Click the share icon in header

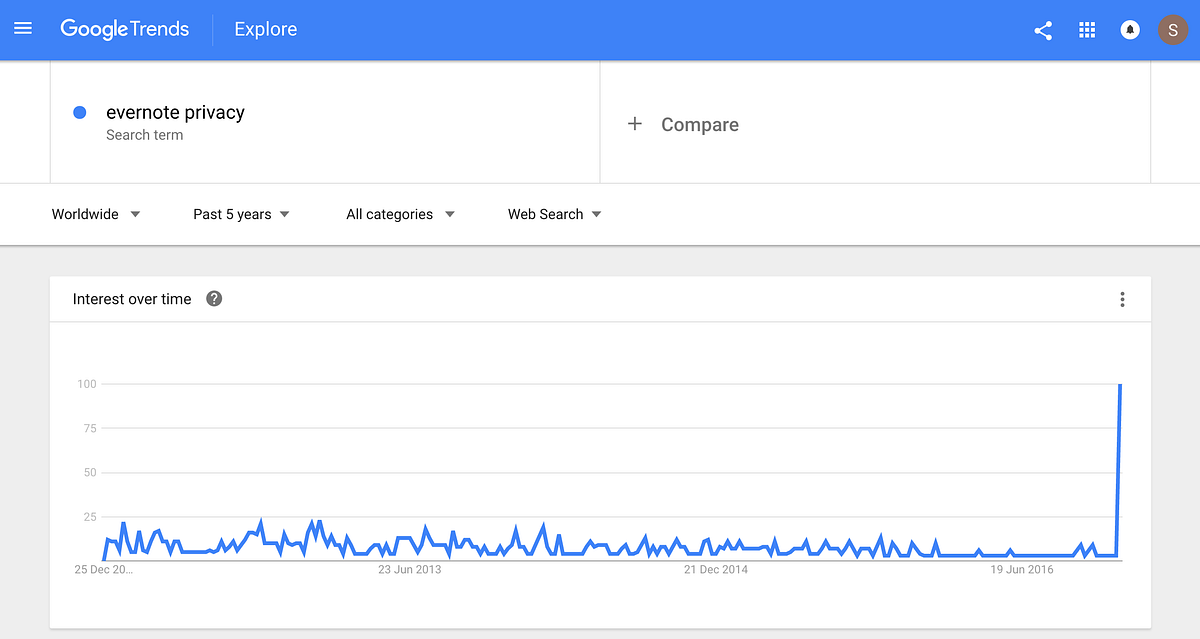click(x=1043, y=30)
